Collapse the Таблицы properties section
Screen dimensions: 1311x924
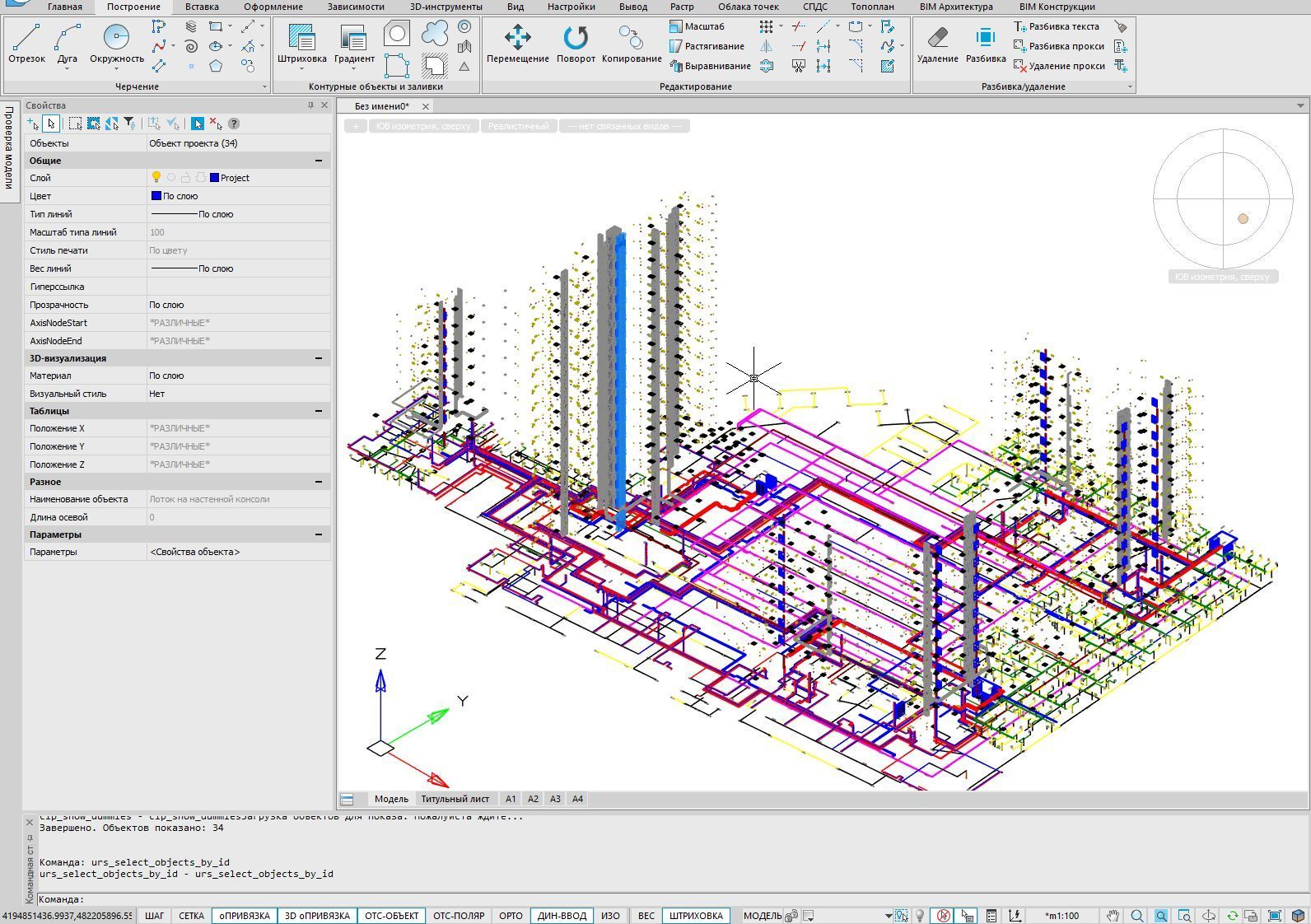(319, 411)
